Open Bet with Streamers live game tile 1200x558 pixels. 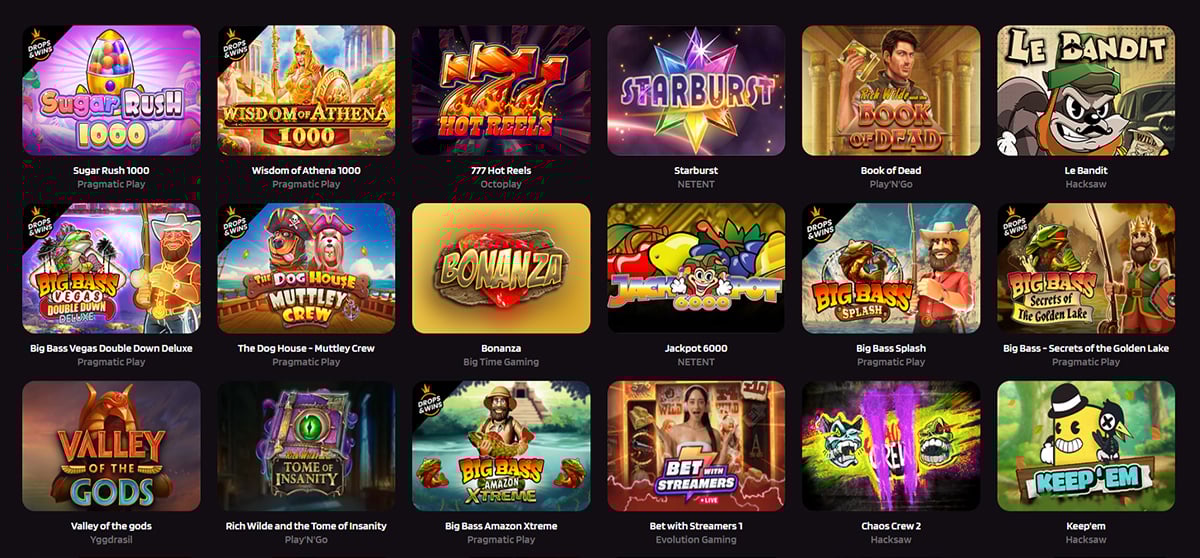point(696,446)
